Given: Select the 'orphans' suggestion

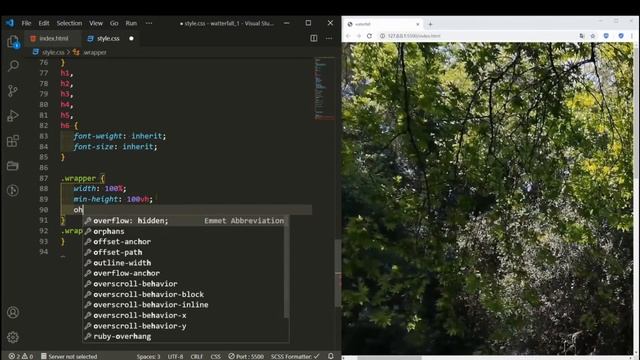Looking at the screenshot, I should coord(184,231).
